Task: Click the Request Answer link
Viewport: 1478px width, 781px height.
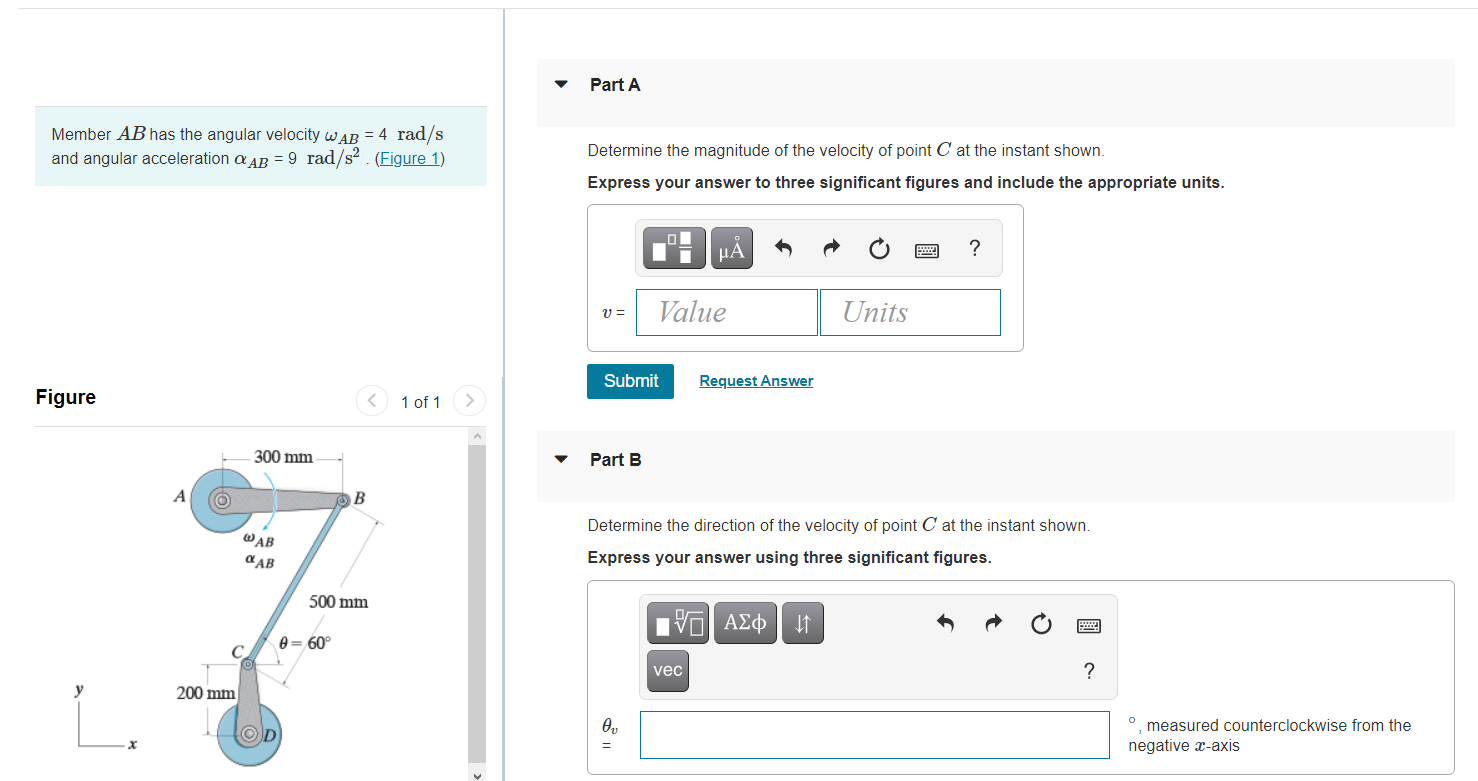Action: (756, 381)
